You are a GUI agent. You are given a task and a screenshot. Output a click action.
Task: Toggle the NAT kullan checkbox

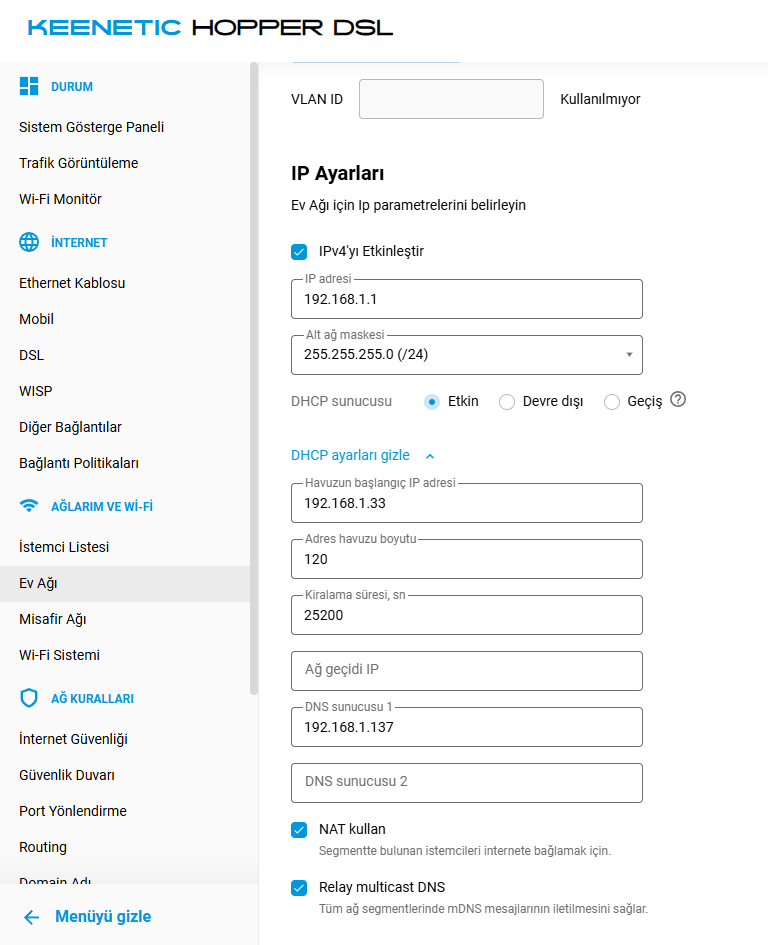tap(299, 830)
